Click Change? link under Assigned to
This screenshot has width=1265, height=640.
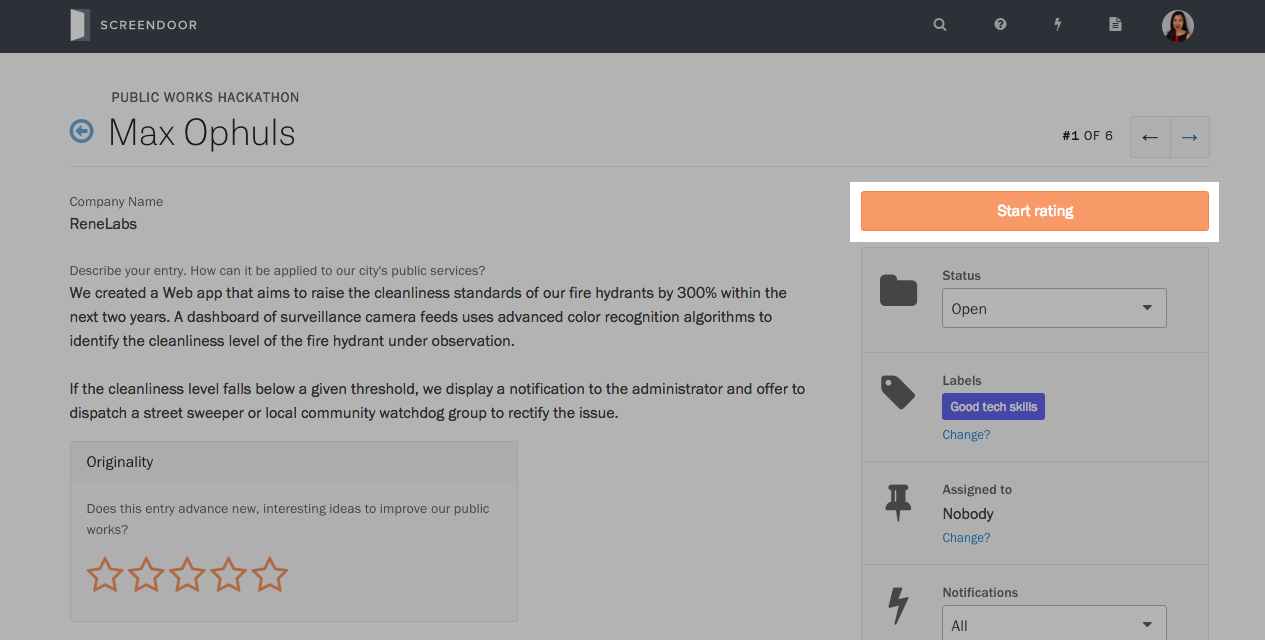tap(966, 538)
